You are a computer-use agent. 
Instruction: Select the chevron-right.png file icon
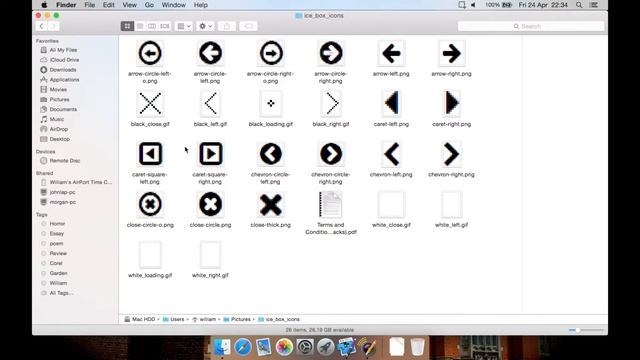(x=451, y=154)
